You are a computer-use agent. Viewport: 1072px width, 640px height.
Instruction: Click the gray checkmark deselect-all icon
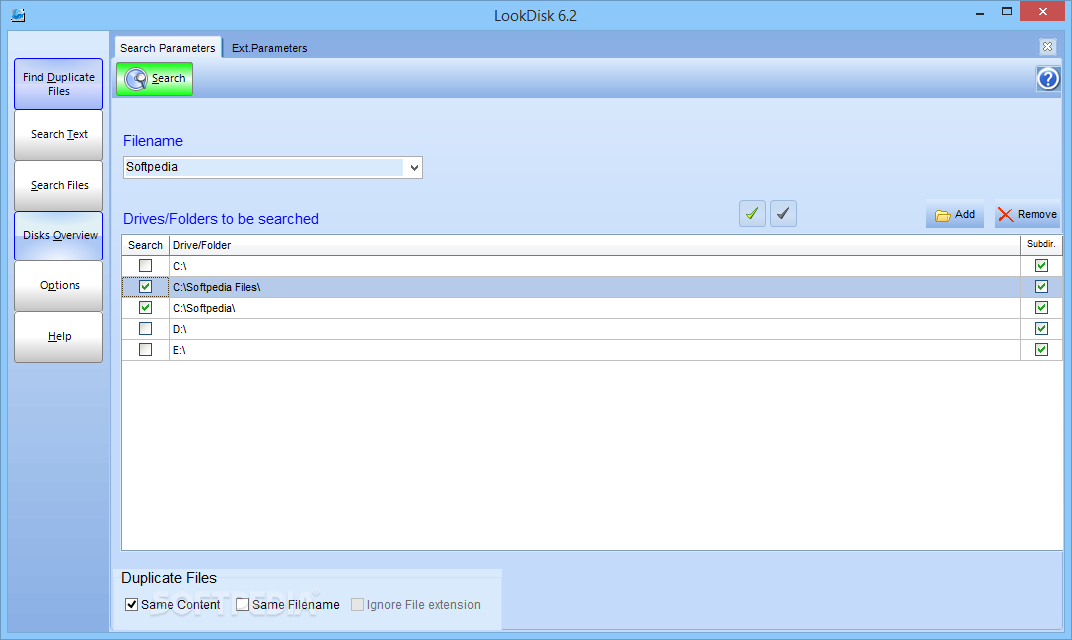783,214
